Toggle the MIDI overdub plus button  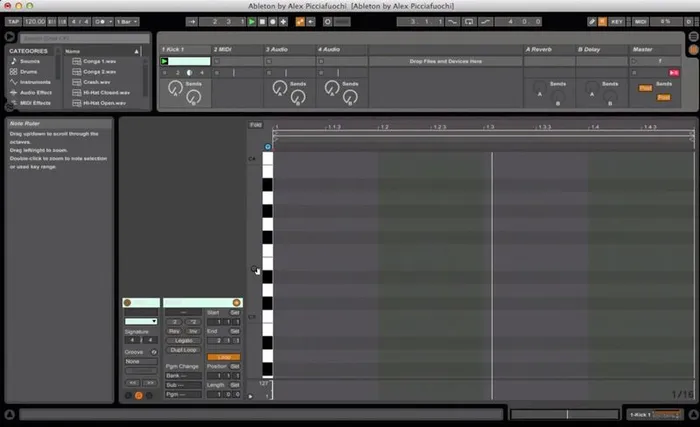tap(283, 21)
